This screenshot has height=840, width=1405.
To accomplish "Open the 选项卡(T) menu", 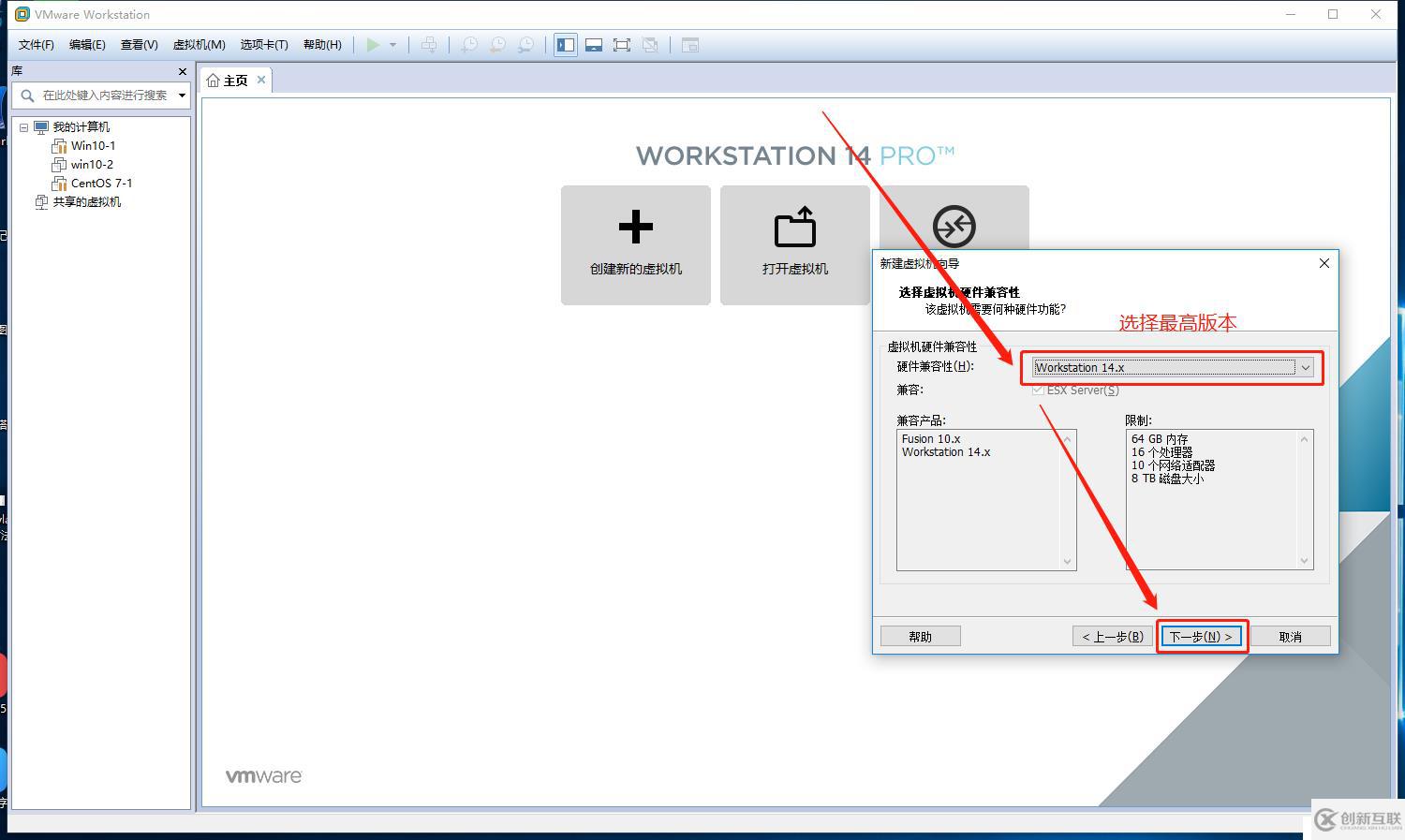I will [x=264, y=45].
